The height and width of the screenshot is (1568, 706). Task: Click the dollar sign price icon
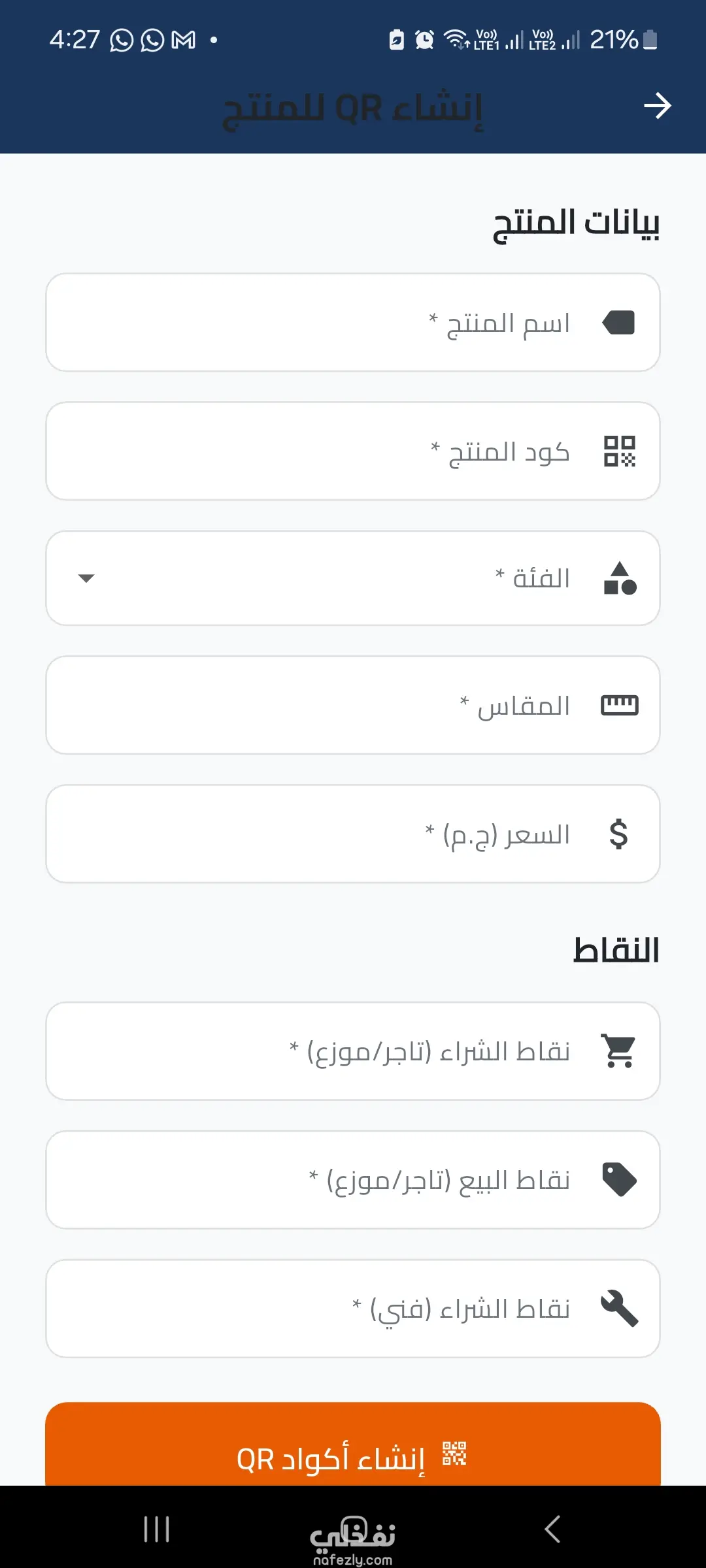click(x=618, y=834)
